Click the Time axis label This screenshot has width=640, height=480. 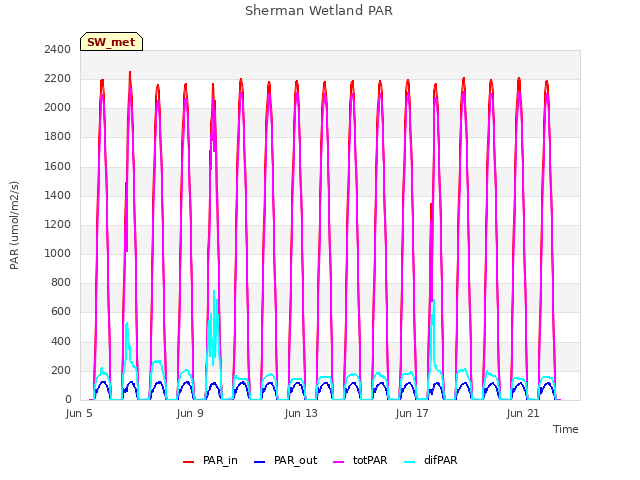566,429
